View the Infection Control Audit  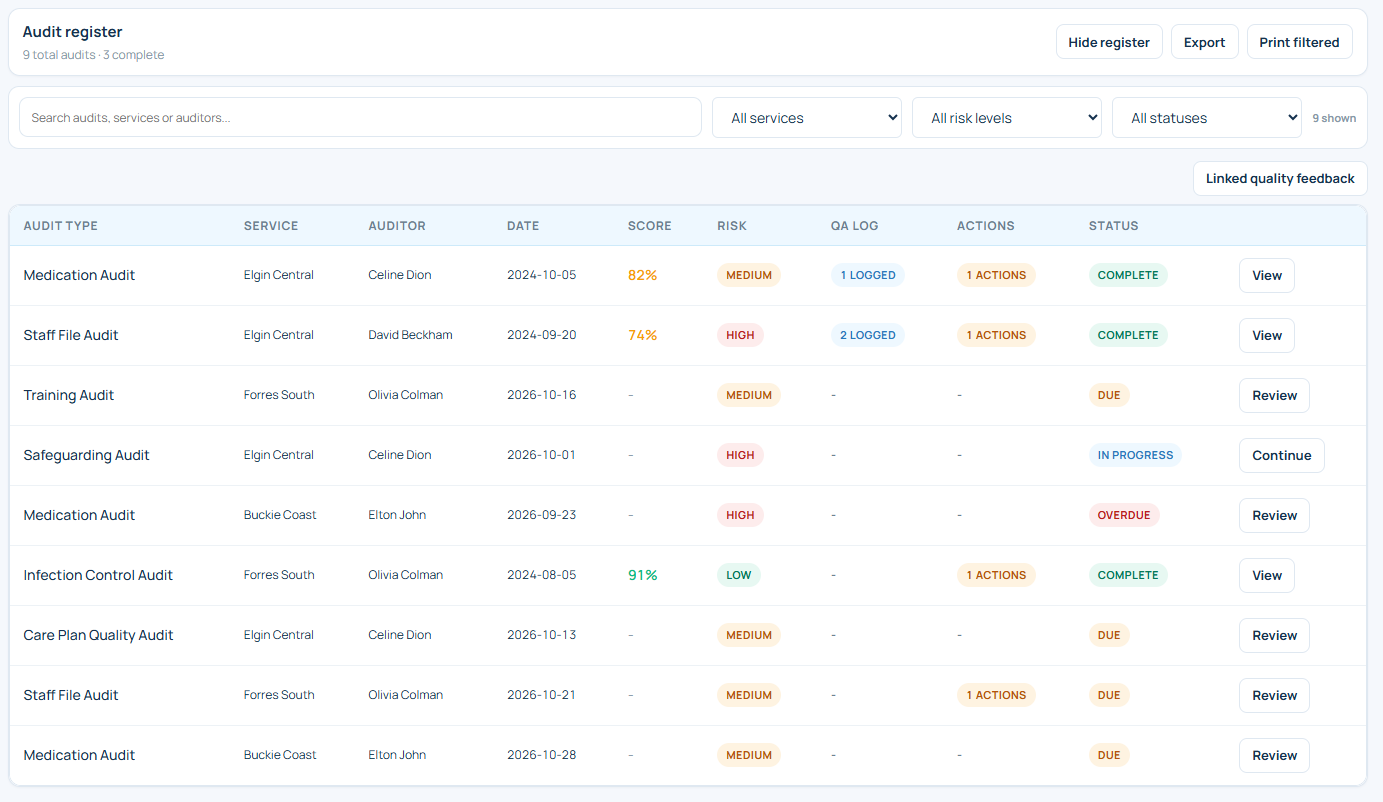coord(1267,576)
